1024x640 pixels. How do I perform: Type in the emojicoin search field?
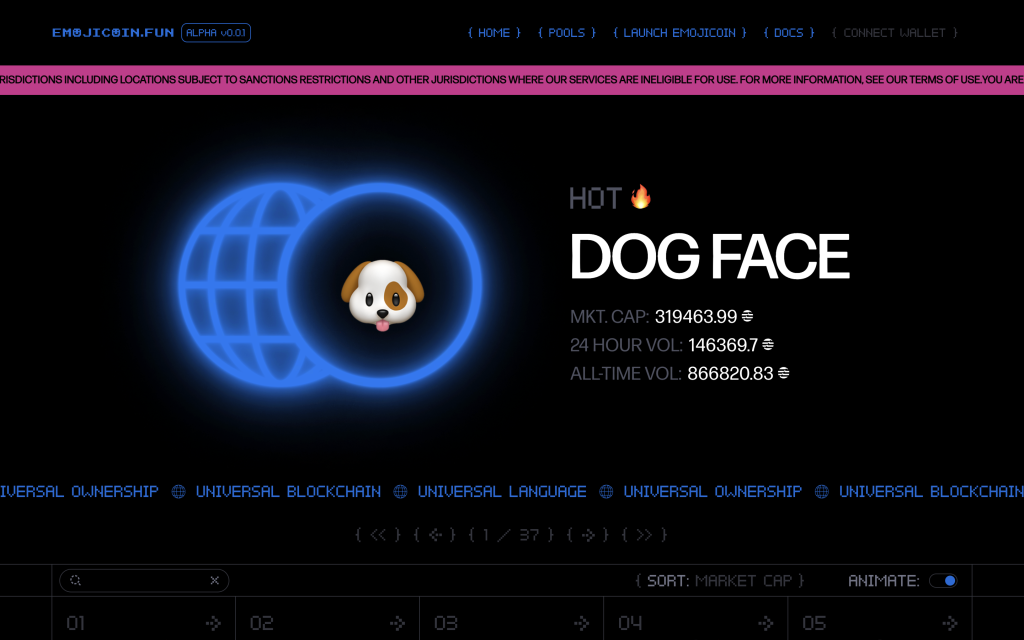(145, 580)
